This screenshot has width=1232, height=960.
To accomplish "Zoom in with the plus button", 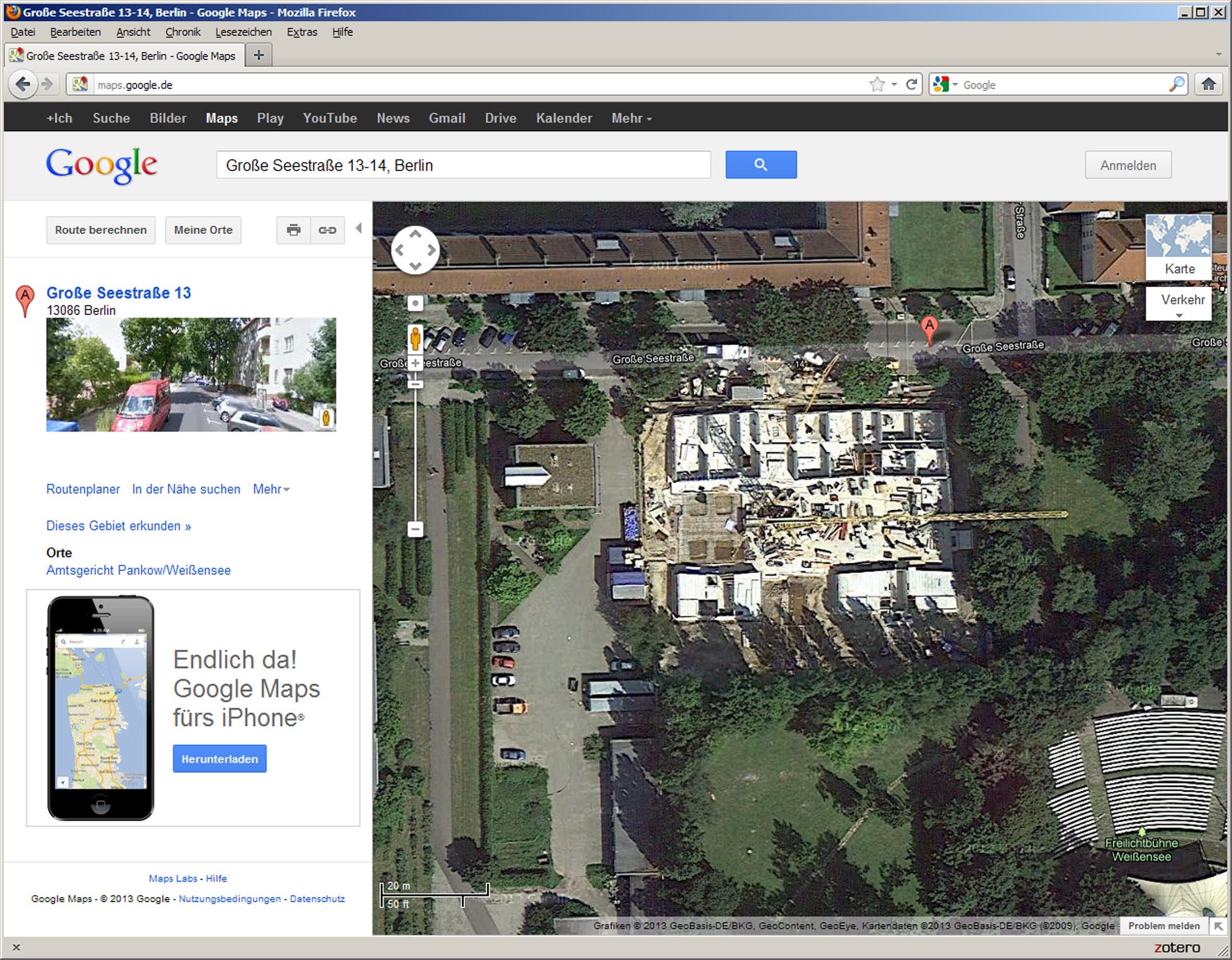I will pos(415,363).
